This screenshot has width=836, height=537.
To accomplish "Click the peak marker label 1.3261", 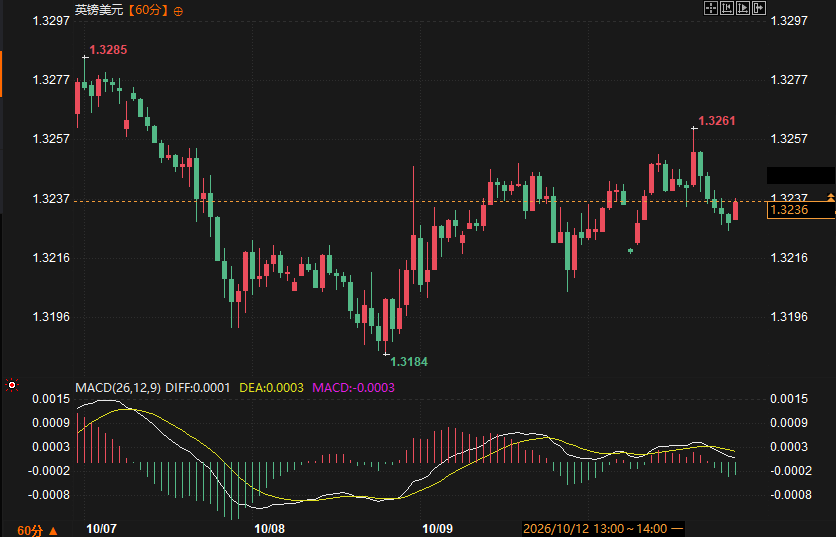I will tap(717, 121).
